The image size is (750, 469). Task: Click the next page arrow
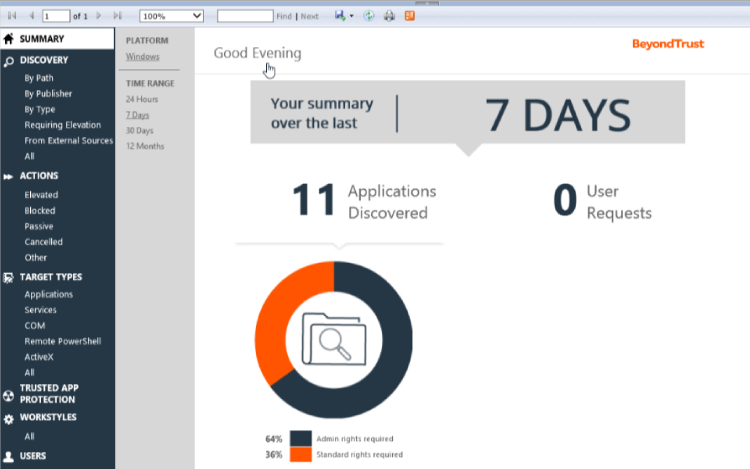coord(99,16)
